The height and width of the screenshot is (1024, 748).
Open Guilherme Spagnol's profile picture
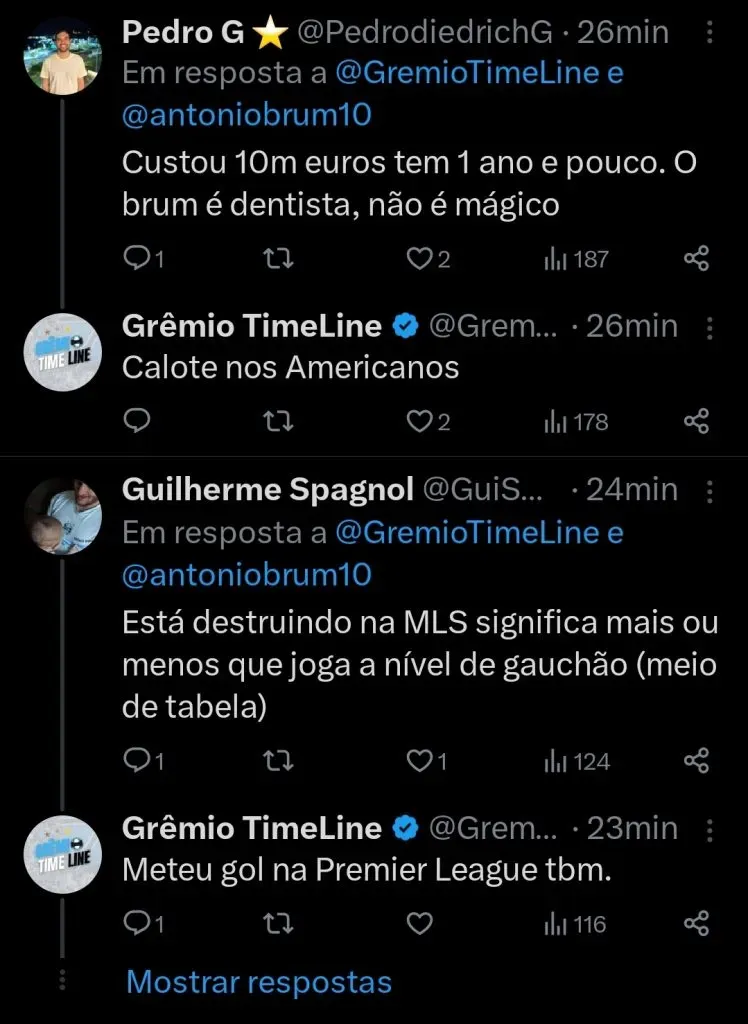[x=63, y=517]
